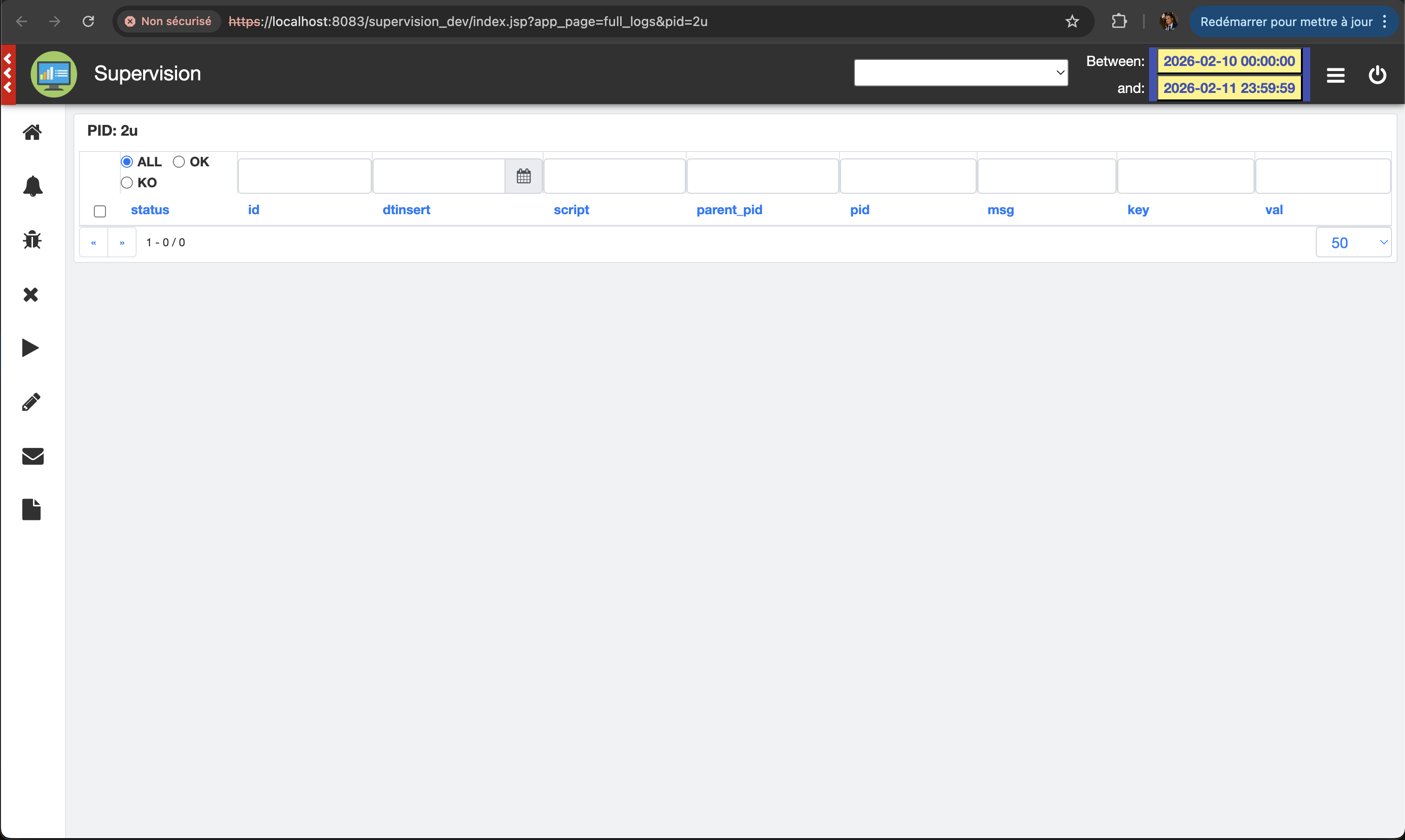Click the power logout icon
The image size is (1405, 840).
pyautogui.click(x=1377, y=75)
